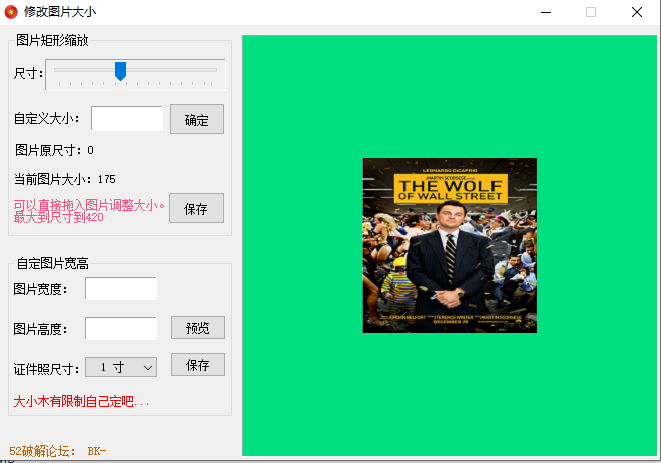Viewport: 661px width, 463px height.
Task: Click the 尺寸 slider track left of thumb
Action: (80, 70)
